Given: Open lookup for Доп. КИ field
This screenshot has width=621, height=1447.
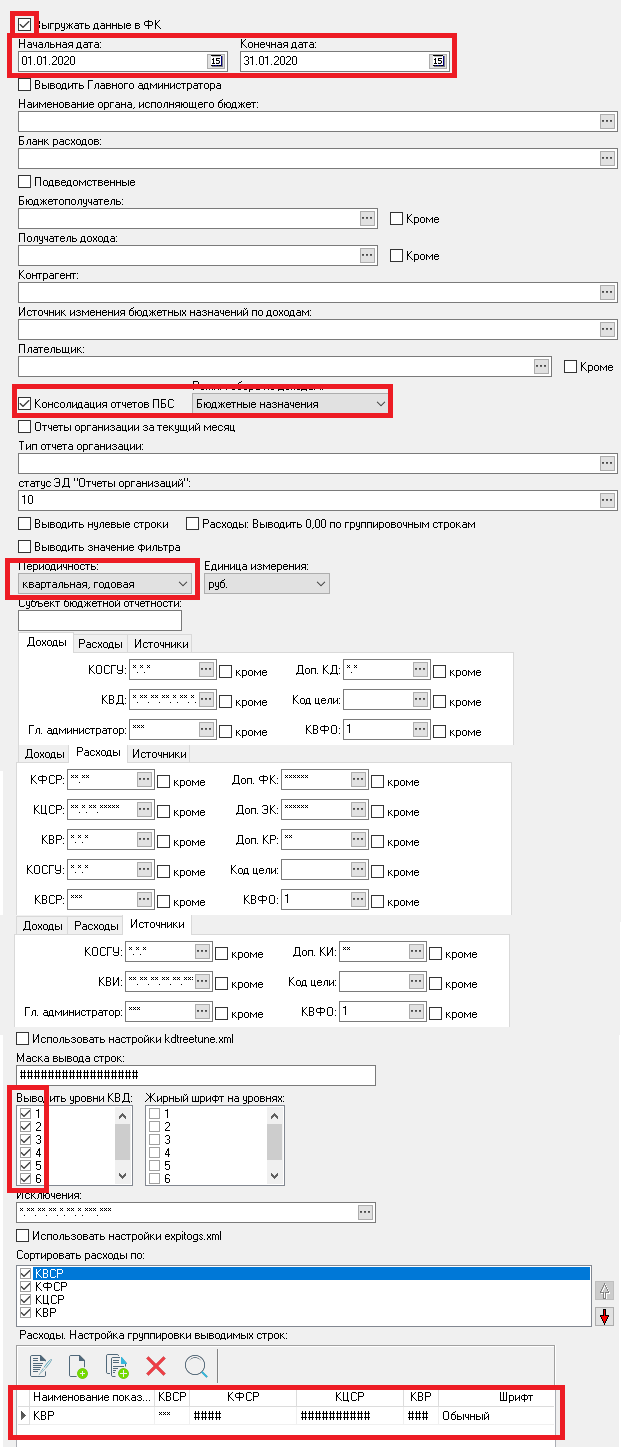Looking at the screenshot, I should pyautogui.click(x=416, y=952).
